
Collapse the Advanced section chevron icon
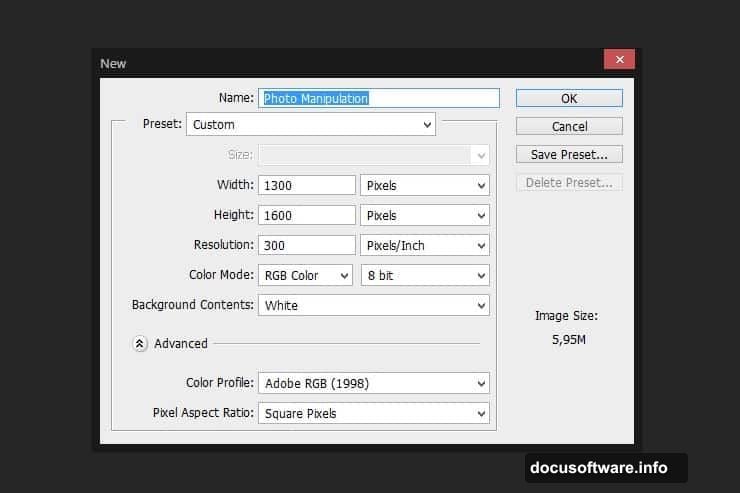coord(140,343)
